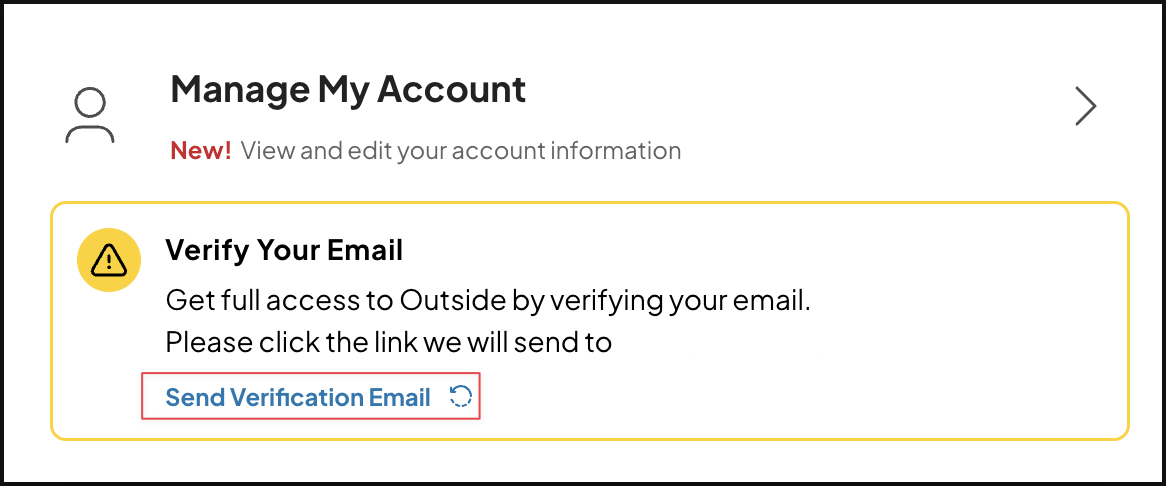Open Manage My Account via right chevron
Screen dimensions: 1166x486
[1086, 107]
